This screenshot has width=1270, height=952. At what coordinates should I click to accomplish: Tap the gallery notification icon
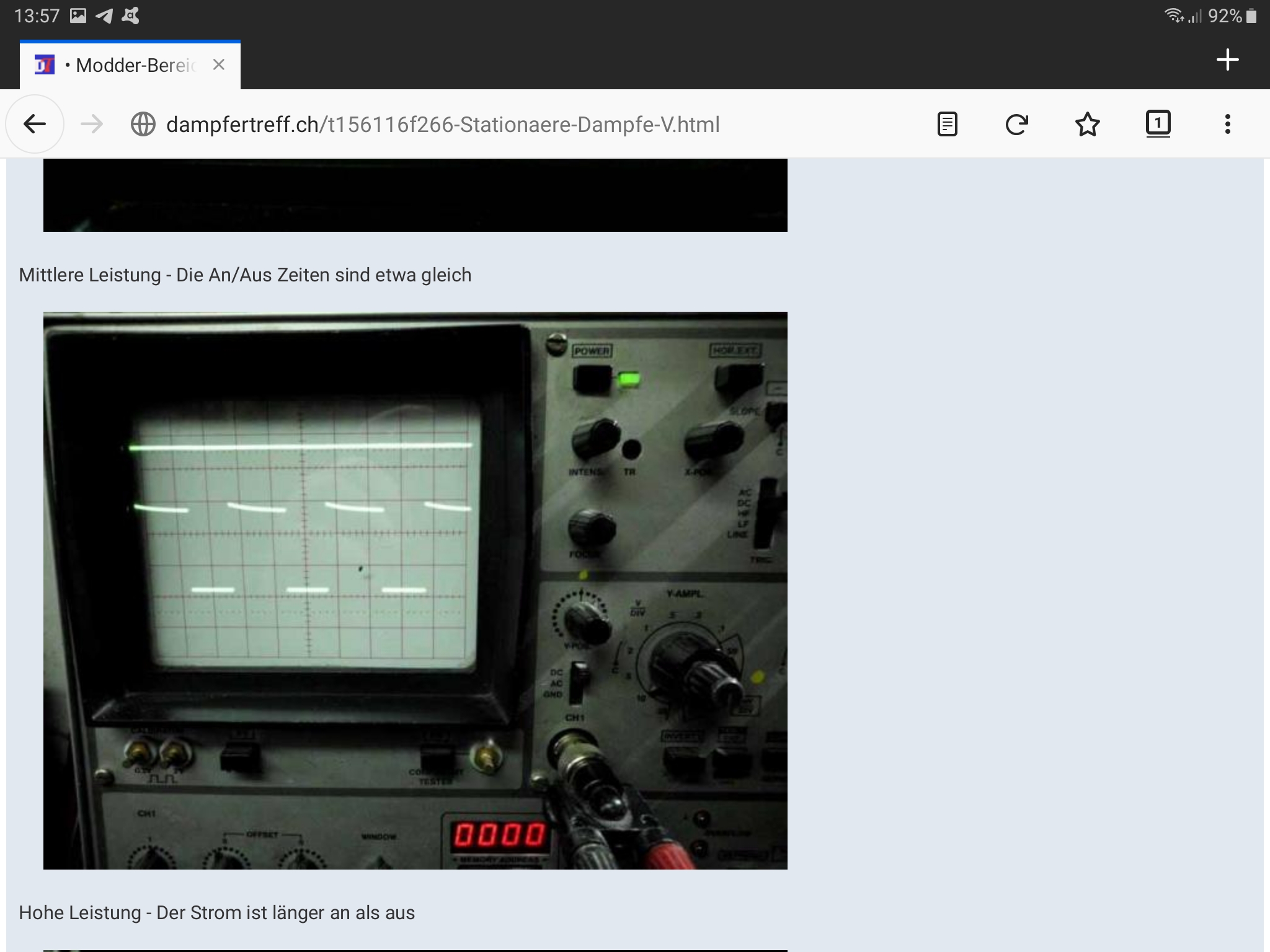pos(78,15)
